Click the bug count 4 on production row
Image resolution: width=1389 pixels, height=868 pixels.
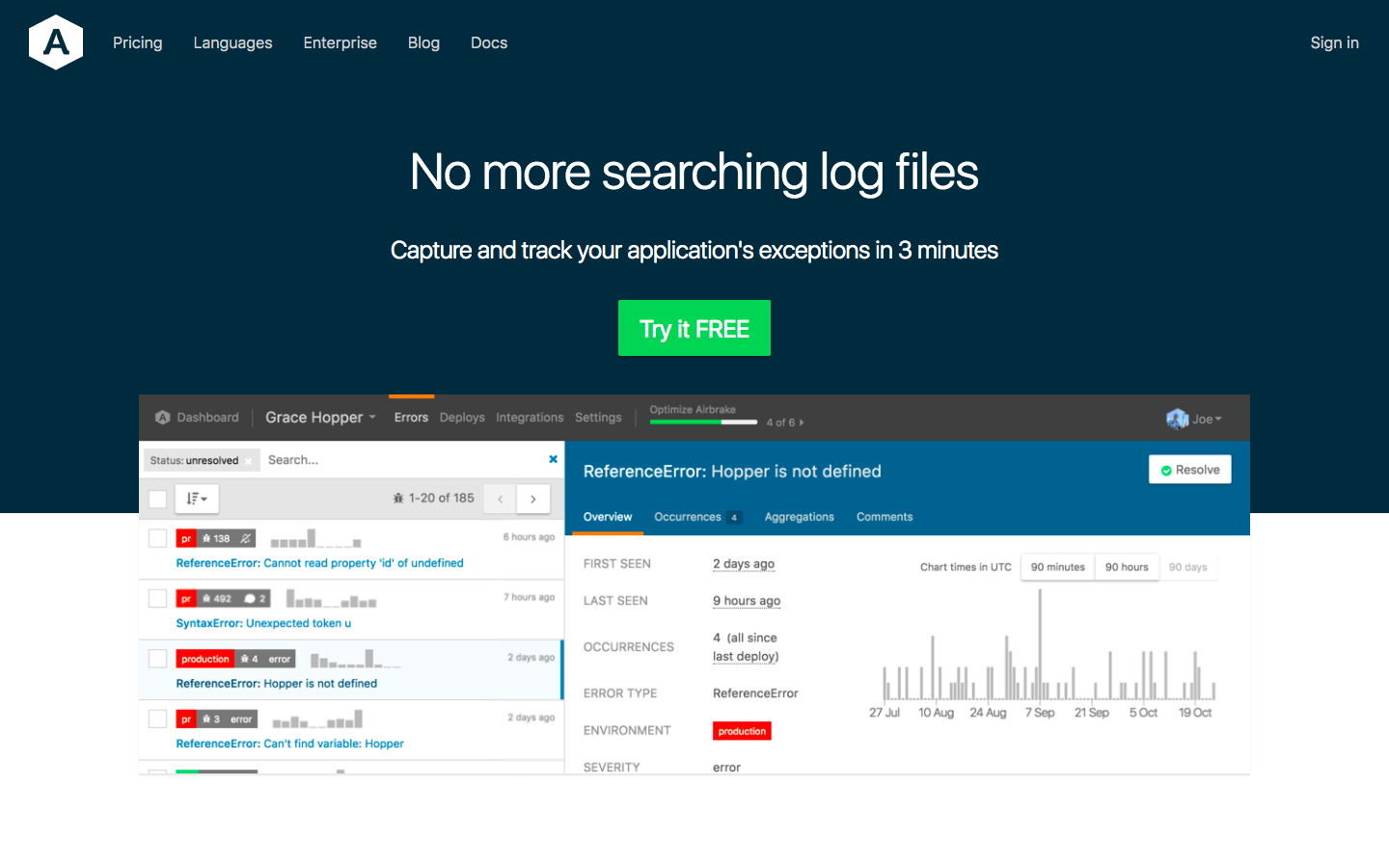[249, 659]
